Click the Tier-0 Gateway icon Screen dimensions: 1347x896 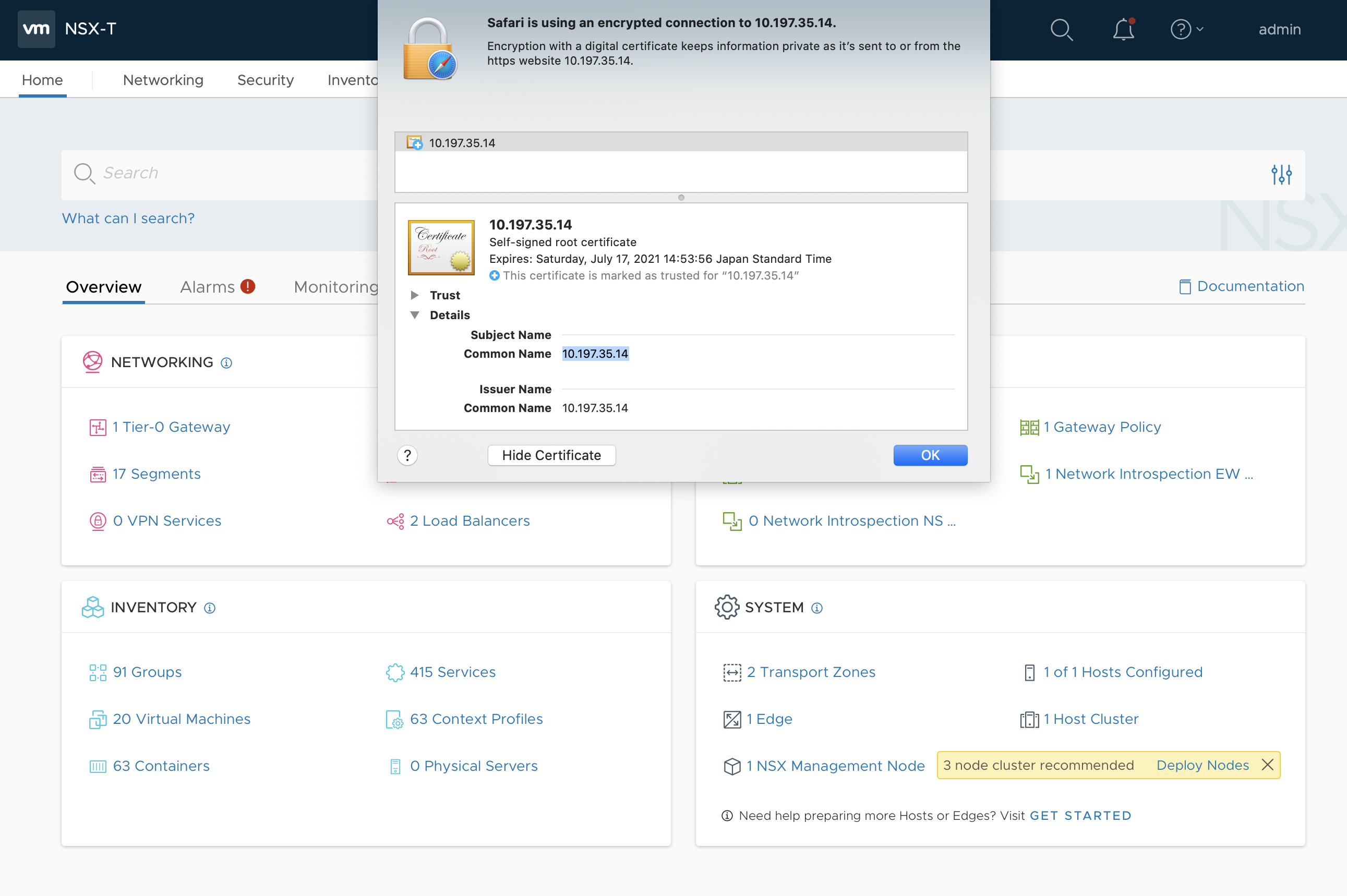point(98,428)
